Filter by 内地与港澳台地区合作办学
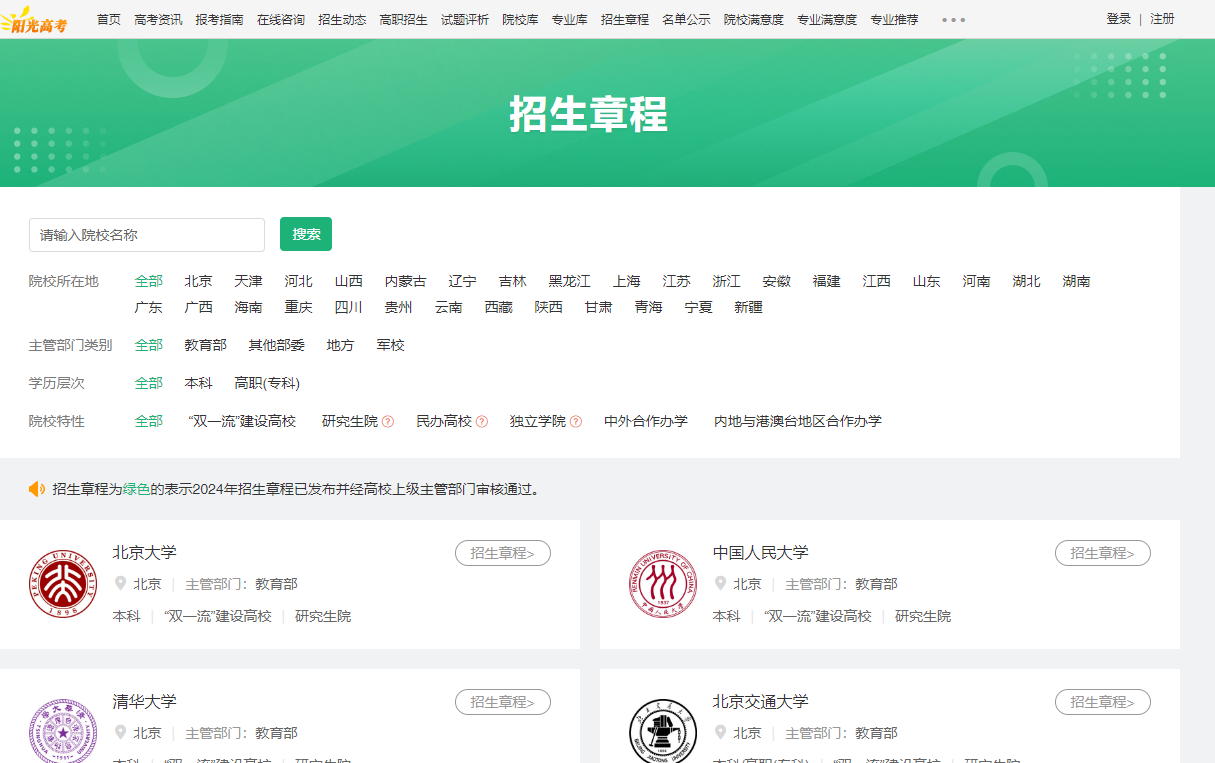Screen dimensions: 1215x763 [798, 422]
